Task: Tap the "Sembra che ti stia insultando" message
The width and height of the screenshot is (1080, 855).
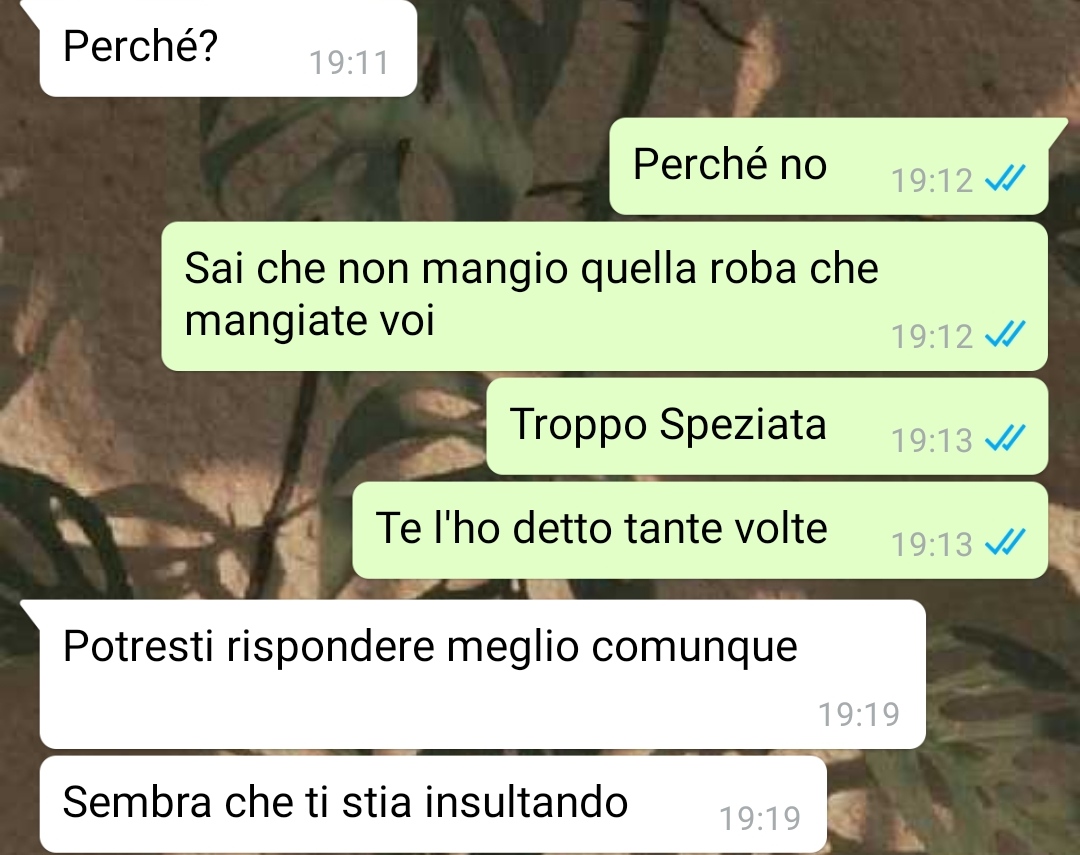Action: (433, 805)
